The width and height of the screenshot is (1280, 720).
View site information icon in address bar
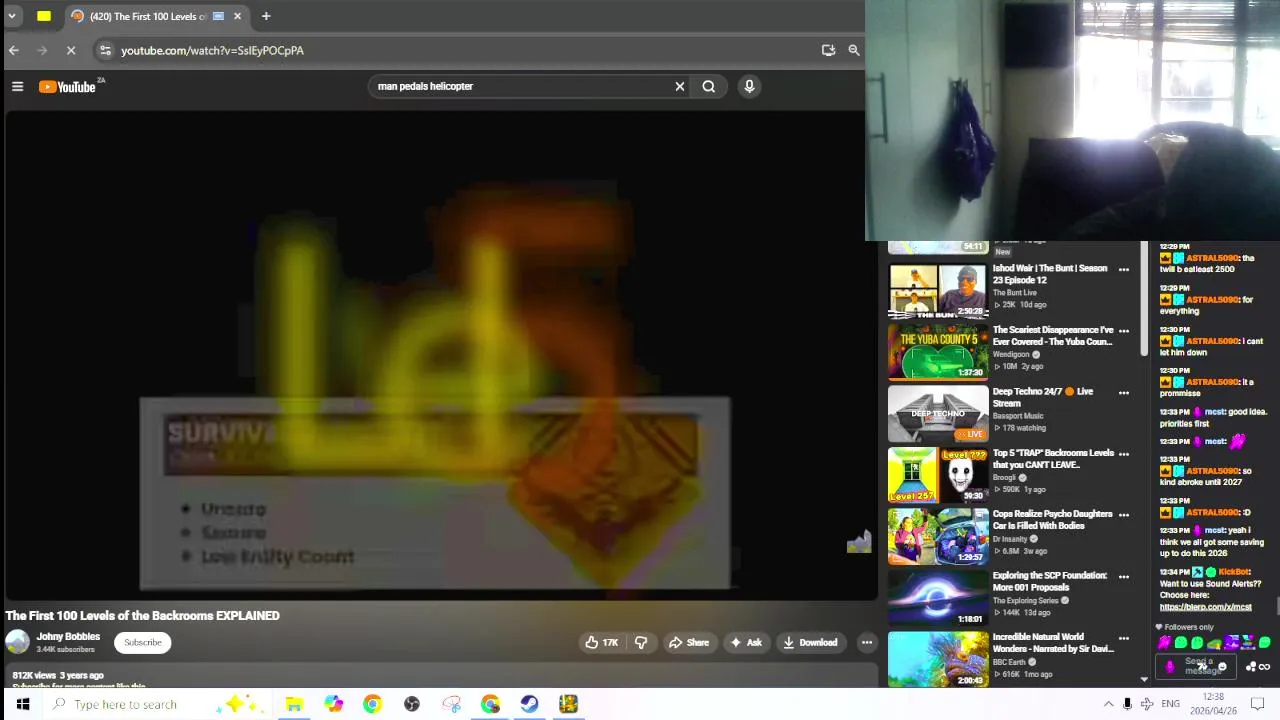pos(105,50)
